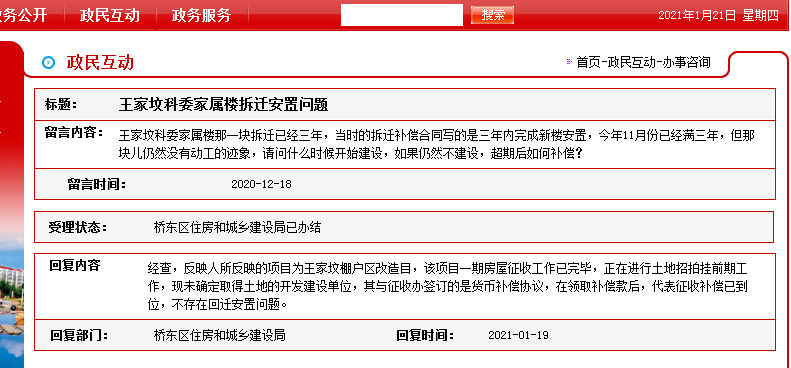Open the 政务服务 navigation menu item
791x368 pixels.
pyautogui.click(x=201, y=15)
